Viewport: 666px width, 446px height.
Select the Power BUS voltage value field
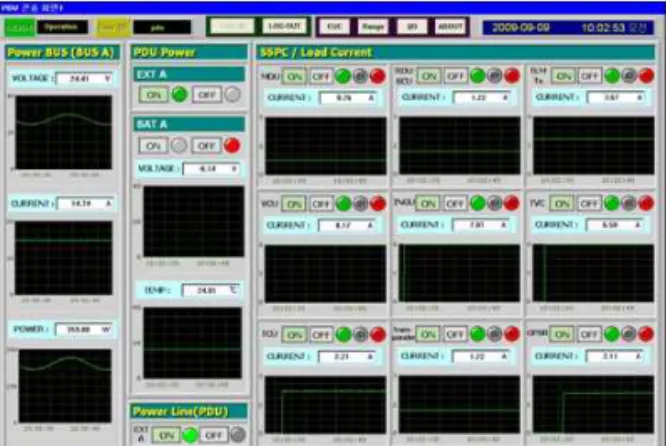85,79
